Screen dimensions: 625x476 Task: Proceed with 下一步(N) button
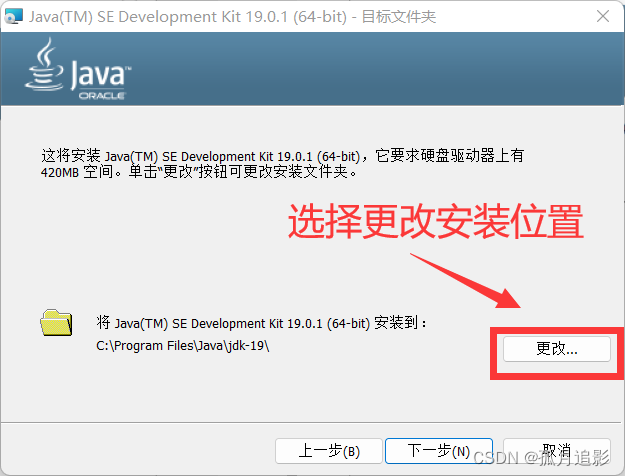439,451
